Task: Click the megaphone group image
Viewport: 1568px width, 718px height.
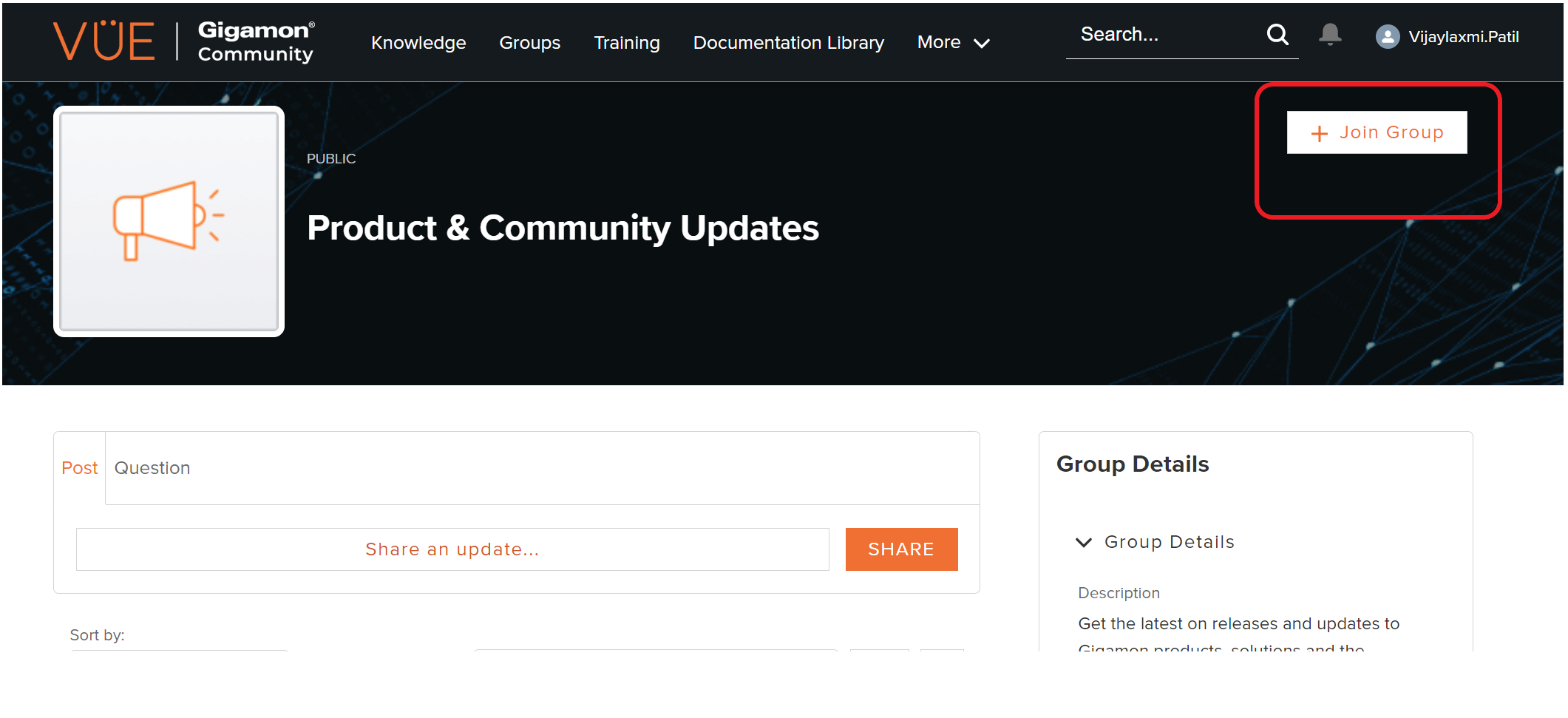Action: pyautogui.click(x=169, y=221)
